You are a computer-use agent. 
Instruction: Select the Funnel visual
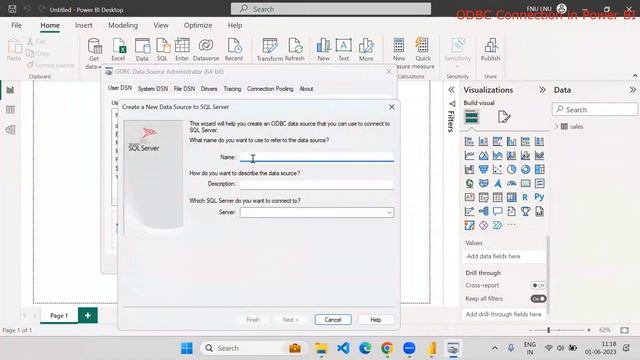pyautogui.click(x=484, y=169)
